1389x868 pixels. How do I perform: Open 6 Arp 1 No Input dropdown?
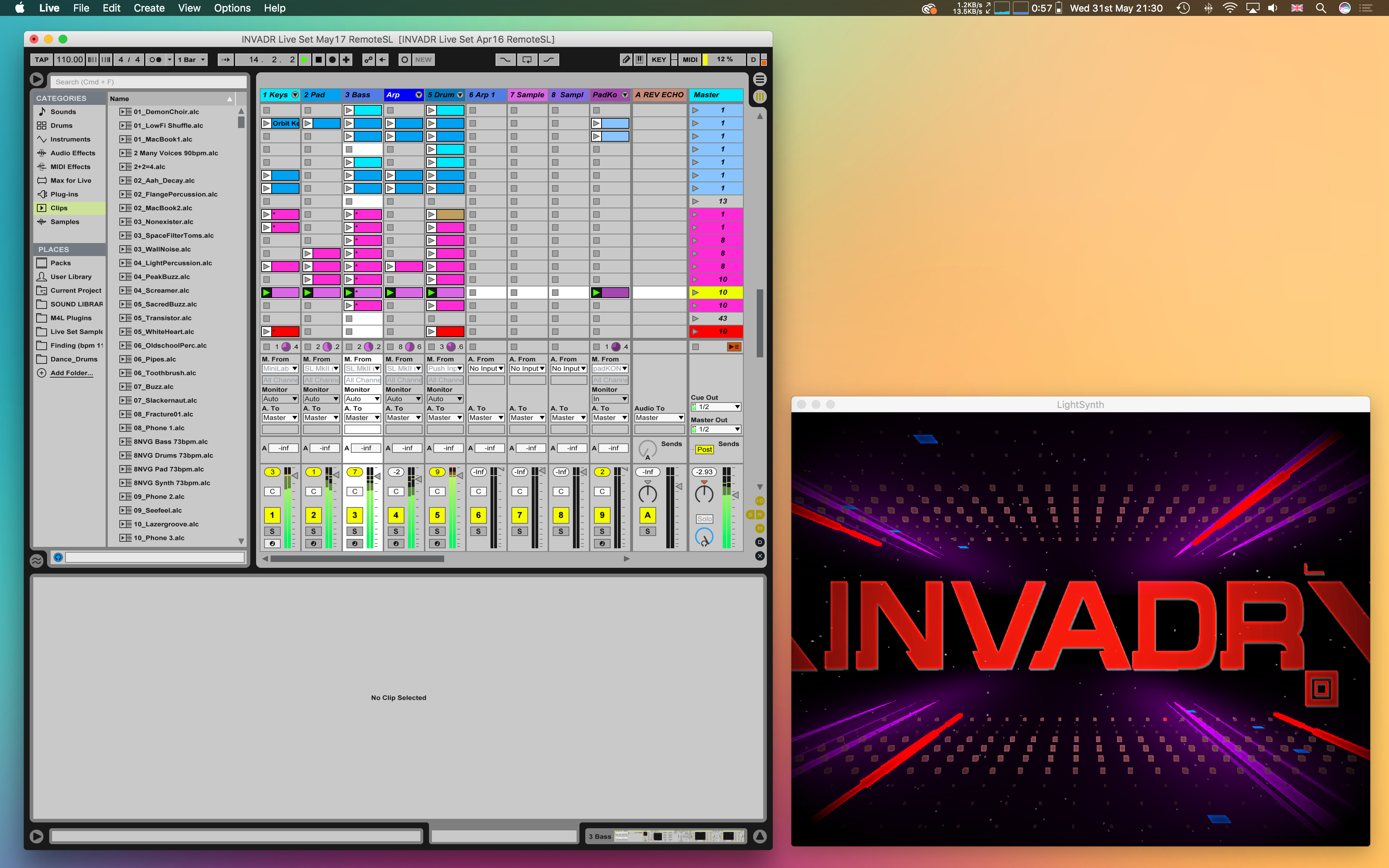point(486,369)
